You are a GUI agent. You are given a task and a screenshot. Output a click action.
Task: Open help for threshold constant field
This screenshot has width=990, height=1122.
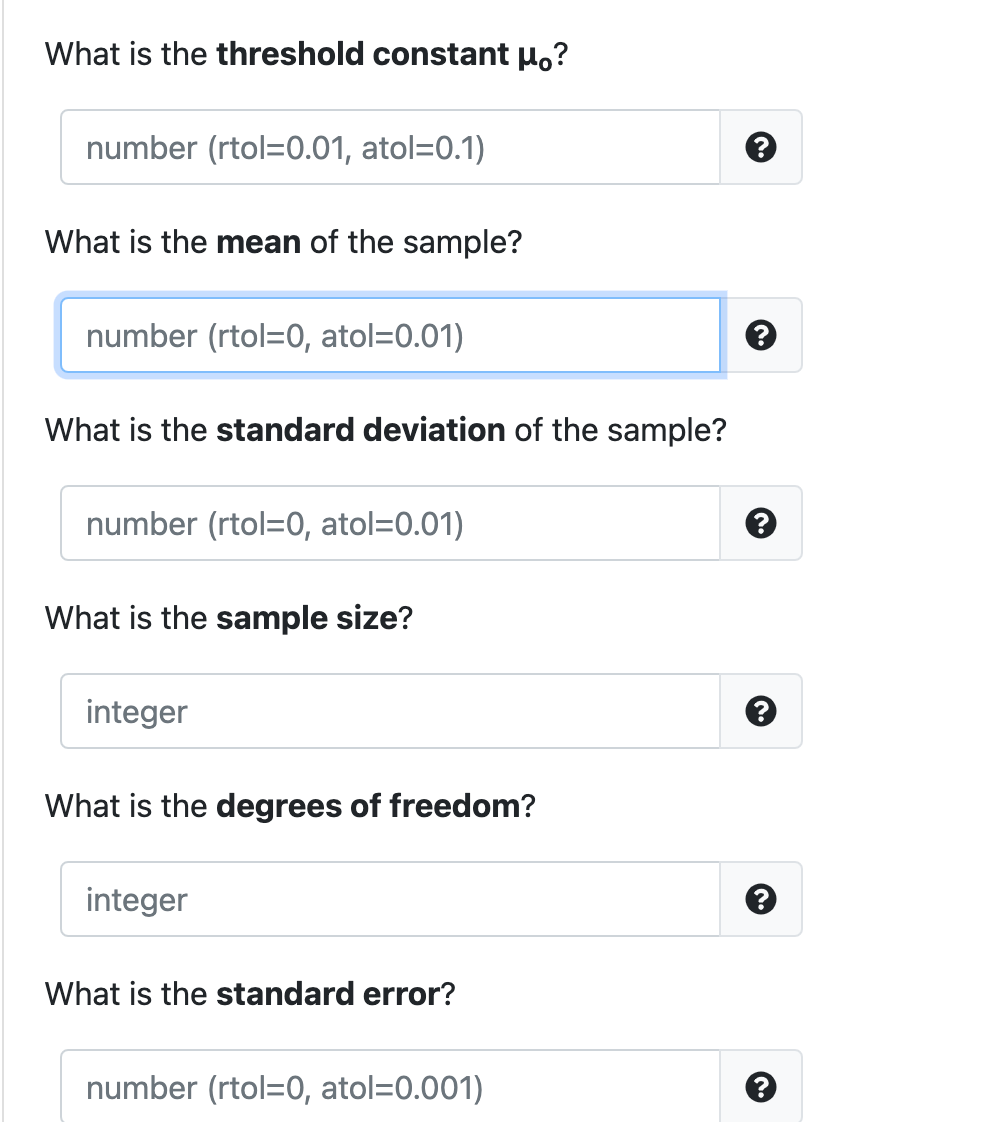(x=760, y=147)
